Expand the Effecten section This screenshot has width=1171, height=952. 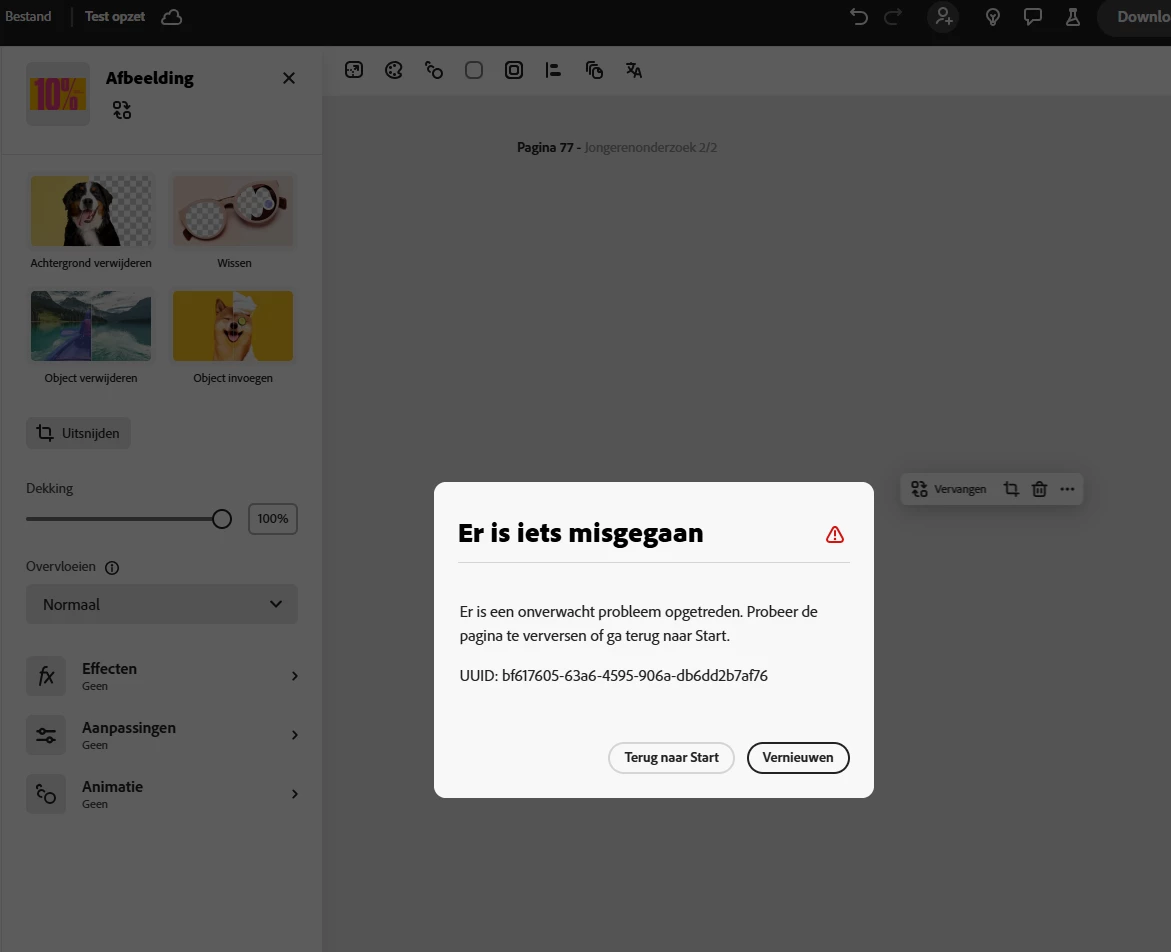pos(162,676)
